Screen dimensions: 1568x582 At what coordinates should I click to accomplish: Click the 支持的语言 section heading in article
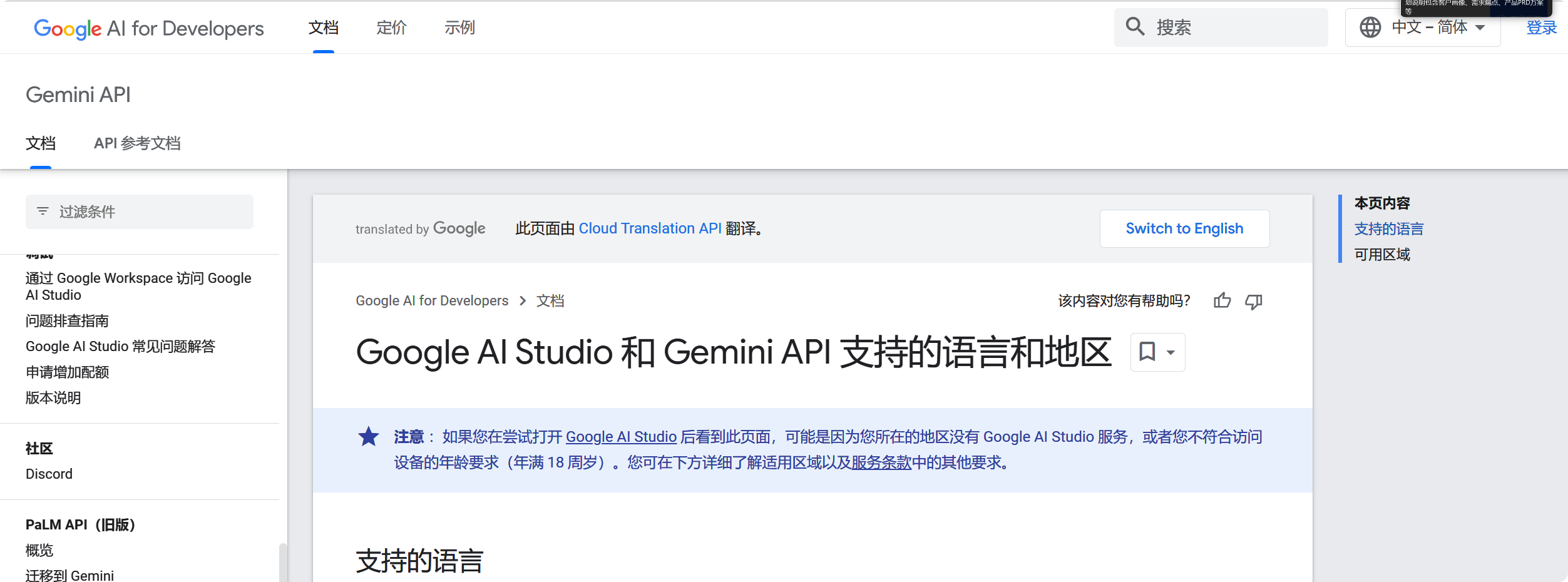[x=419, y=561]
